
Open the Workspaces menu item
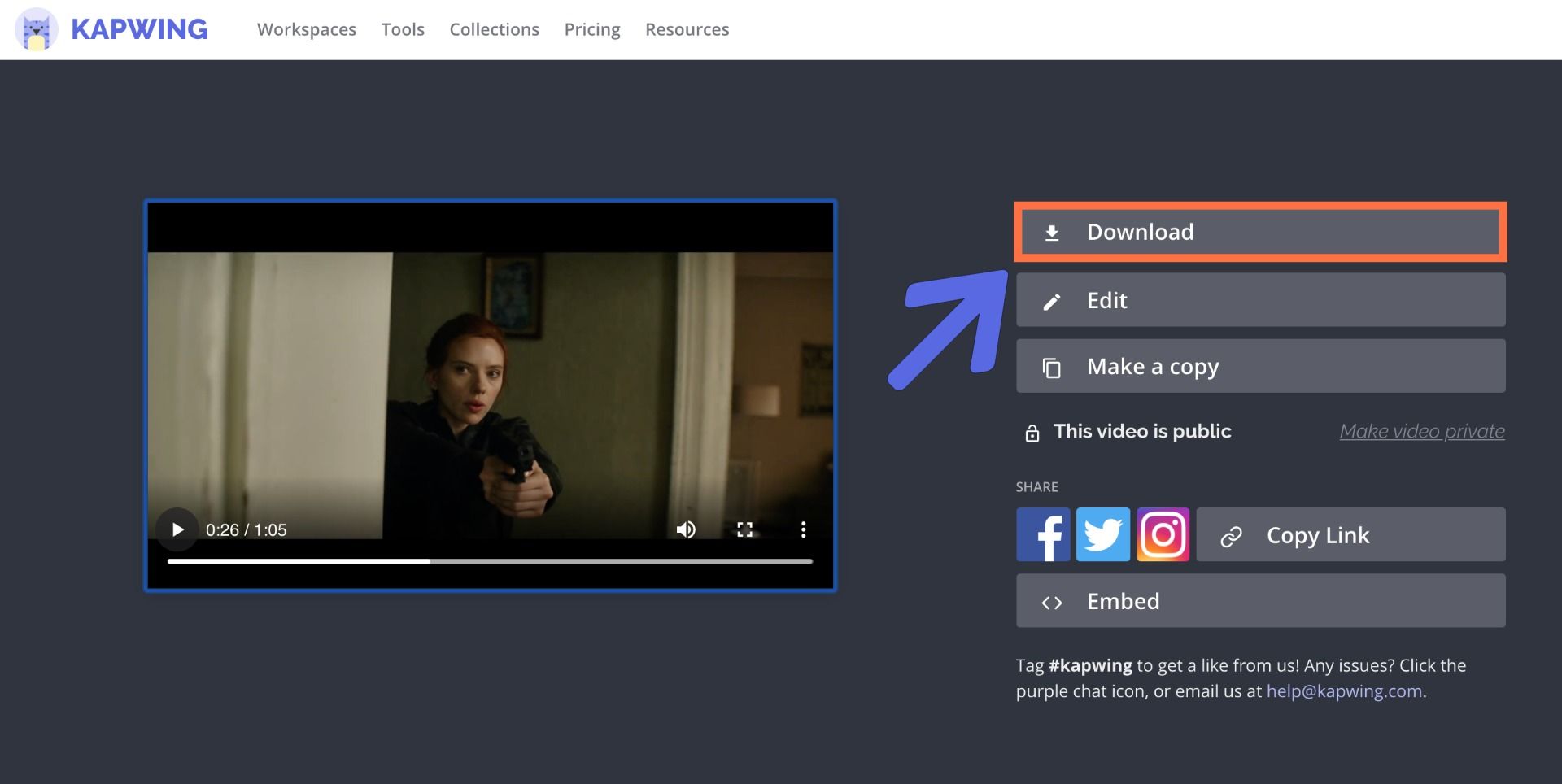307,29
